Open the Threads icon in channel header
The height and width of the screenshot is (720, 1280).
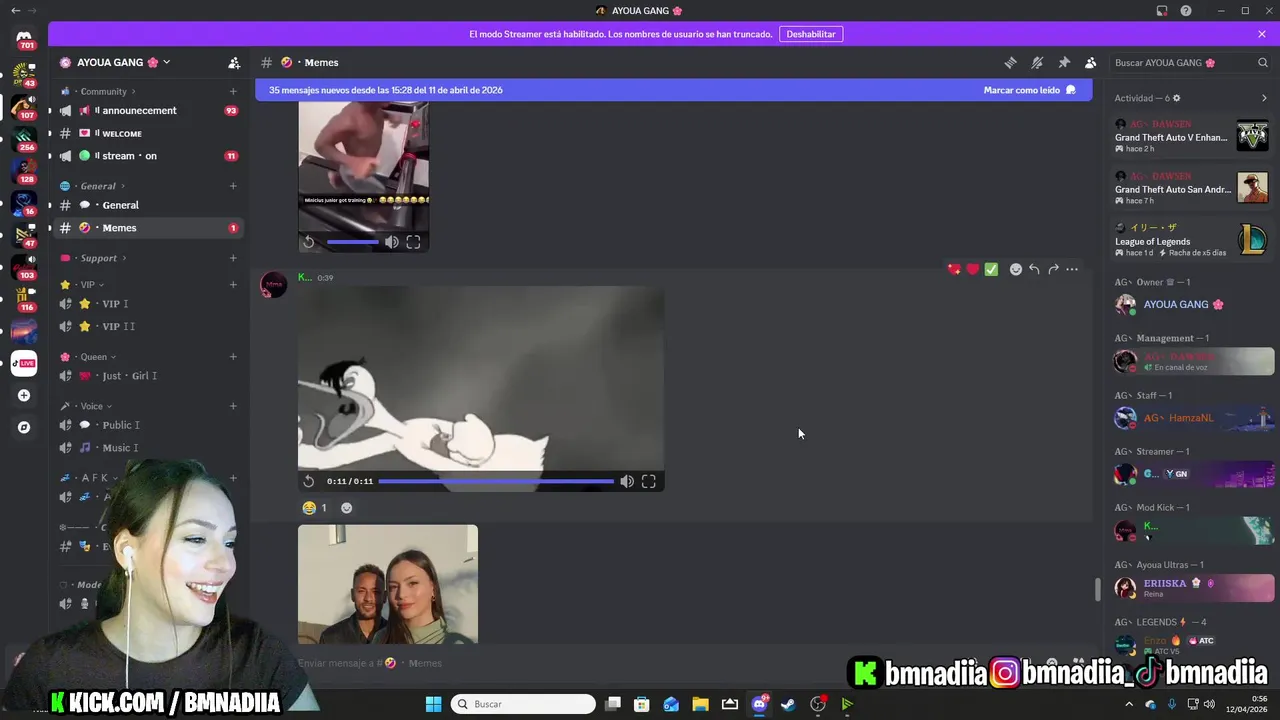pyautogui.click(x=1010, y=62)
